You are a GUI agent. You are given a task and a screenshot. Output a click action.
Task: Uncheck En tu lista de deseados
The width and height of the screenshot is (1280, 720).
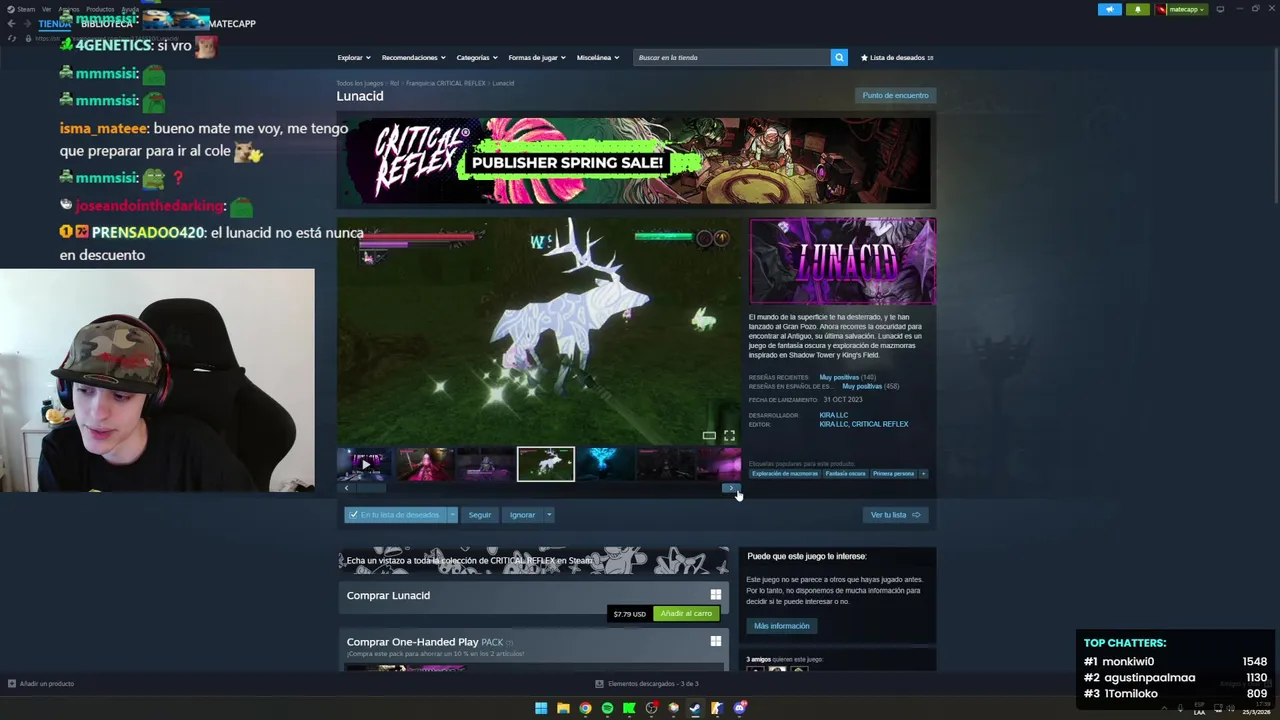353,515
